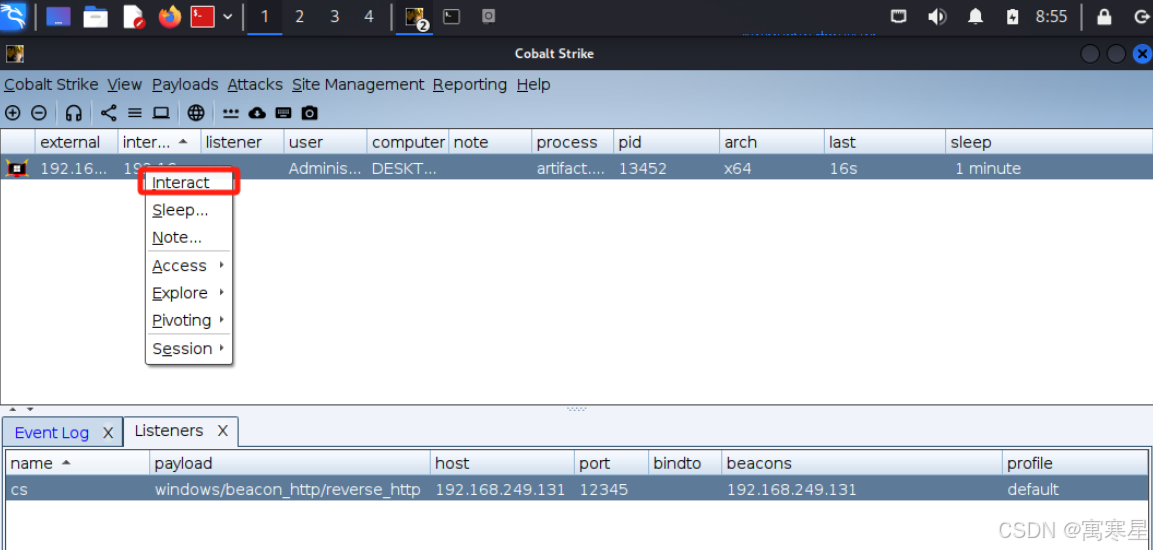This screenshot has height=550, width=1153.
Task: Switch to session table view icon
Action: [135, 113]
